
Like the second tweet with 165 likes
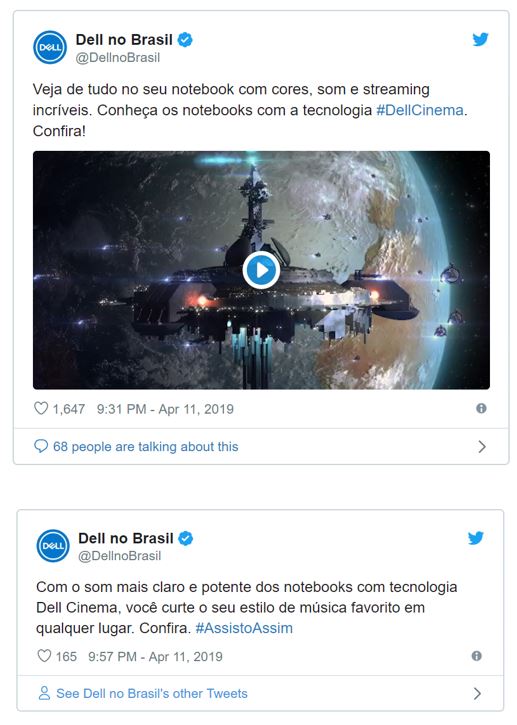click(x=44, y=656)
